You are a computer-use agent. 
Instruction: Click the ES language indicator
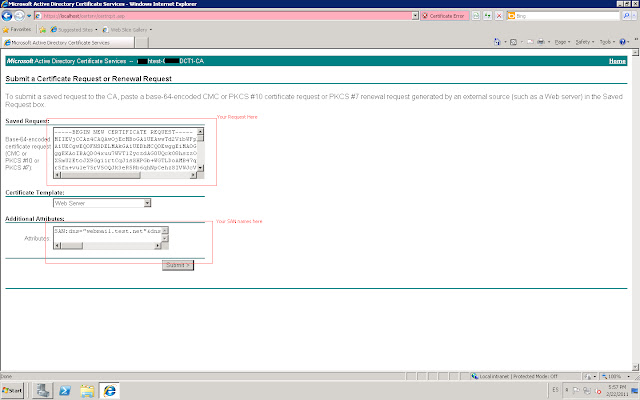555,390
